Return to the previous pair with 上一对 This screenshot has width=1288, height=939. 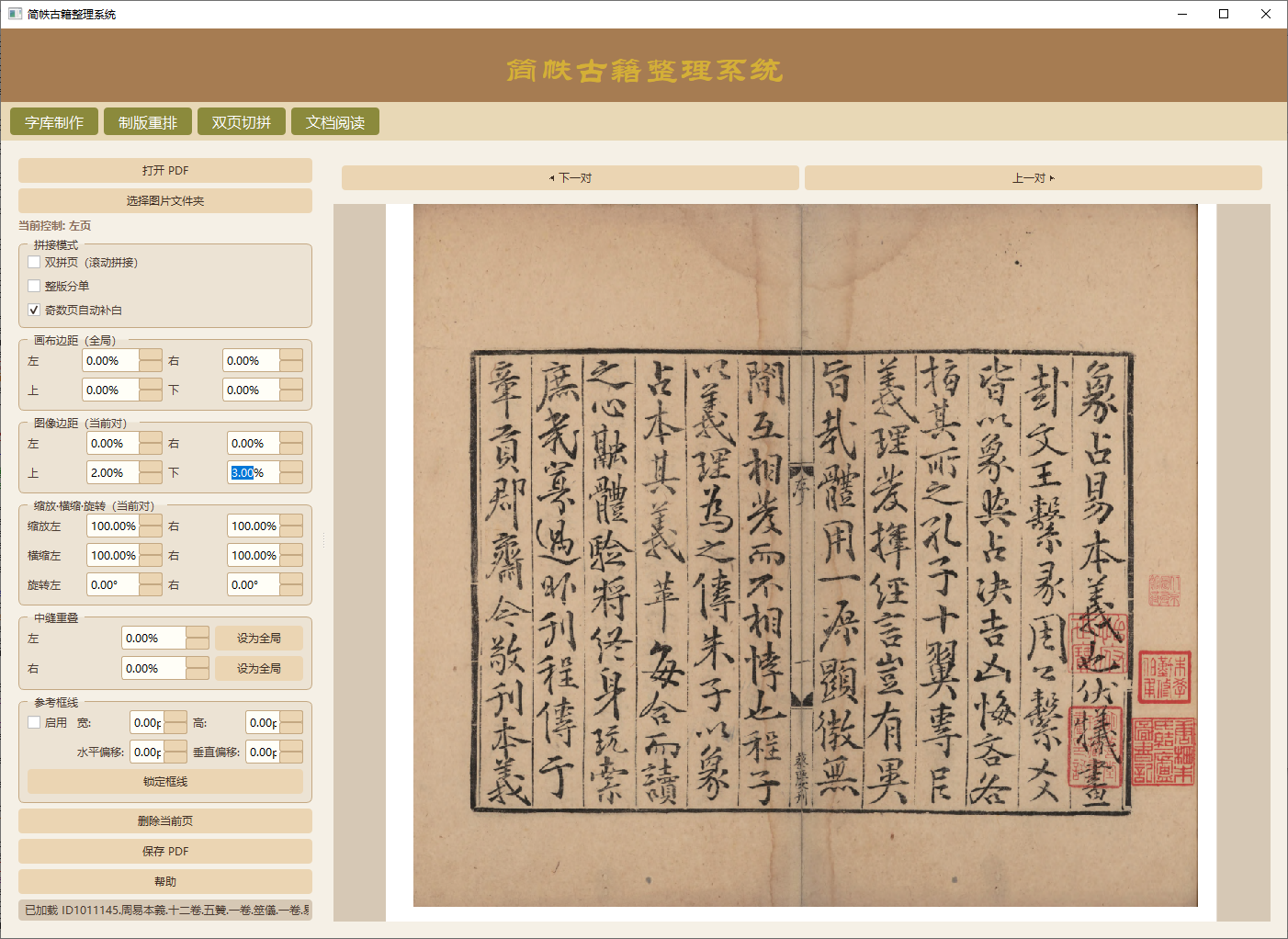click(1034, 178)
